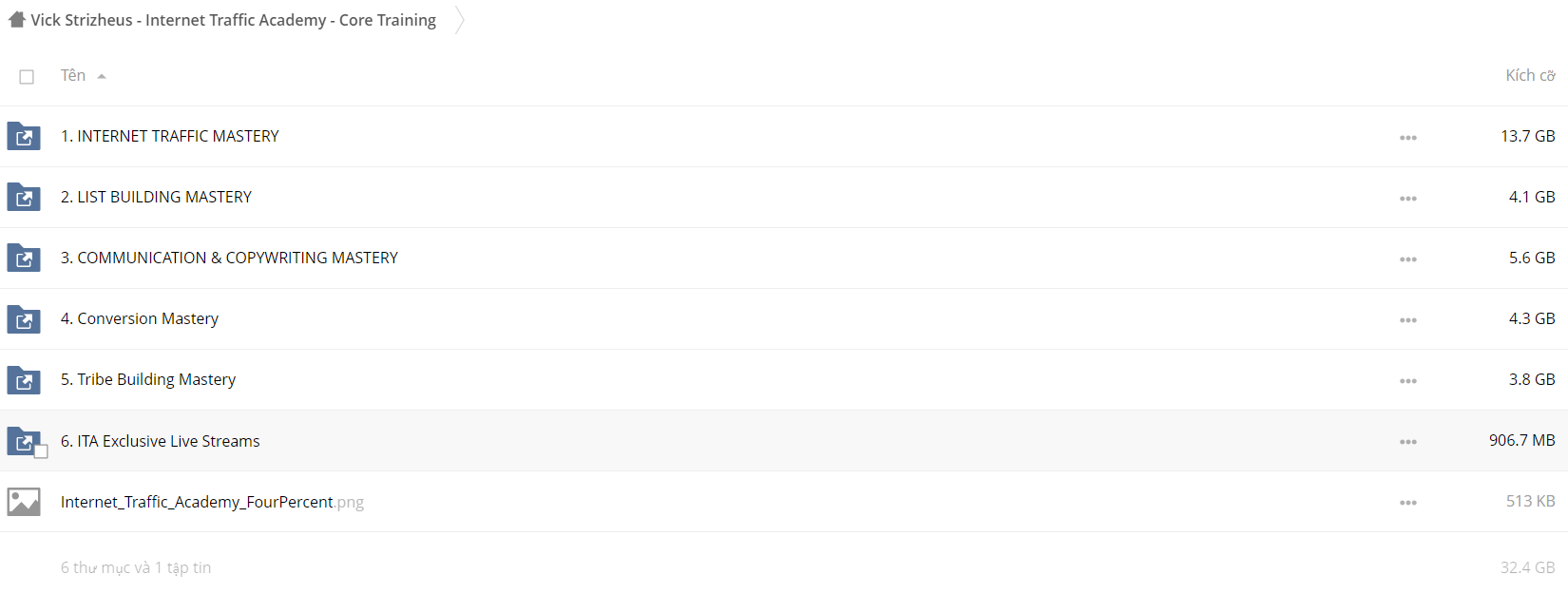Click the folder icon beside Conversion Mastery

pos(24,318)
